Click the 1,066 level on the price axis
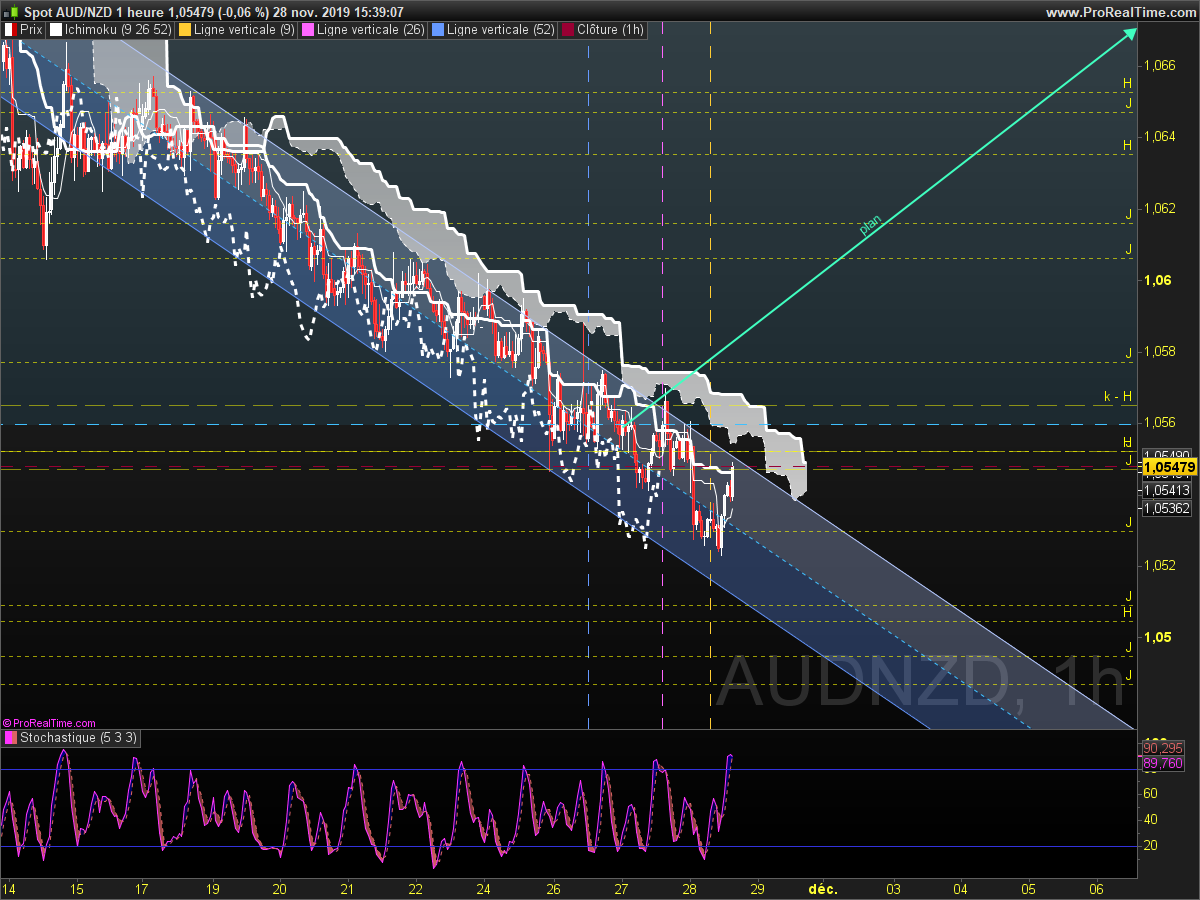Image resolution: width=1200 pixels, height=900 pixels. pyautogui.click(x=1158, y=65)
